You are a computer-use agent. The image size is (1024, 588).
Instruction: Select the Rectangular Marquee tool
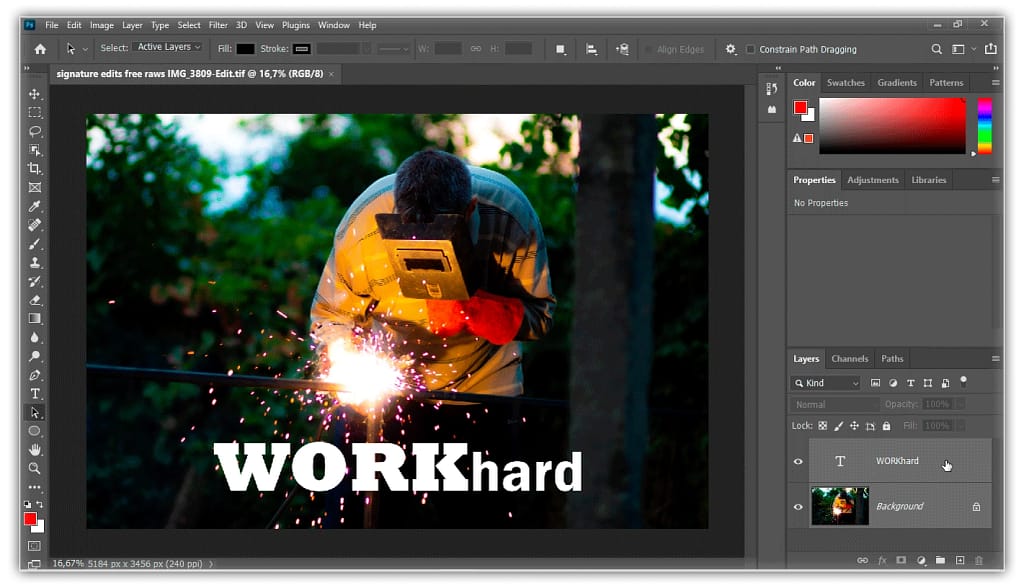click(35, 112)
